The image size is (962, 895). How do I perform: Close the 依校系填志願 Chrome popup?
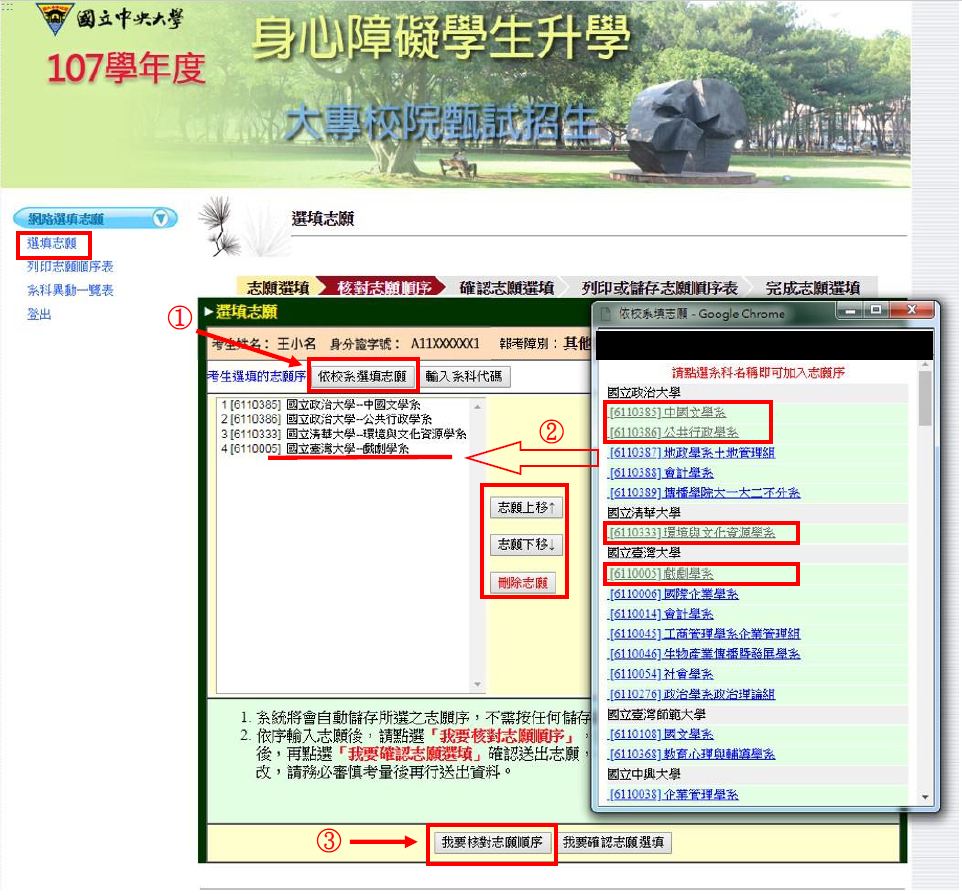coord(911,310)
